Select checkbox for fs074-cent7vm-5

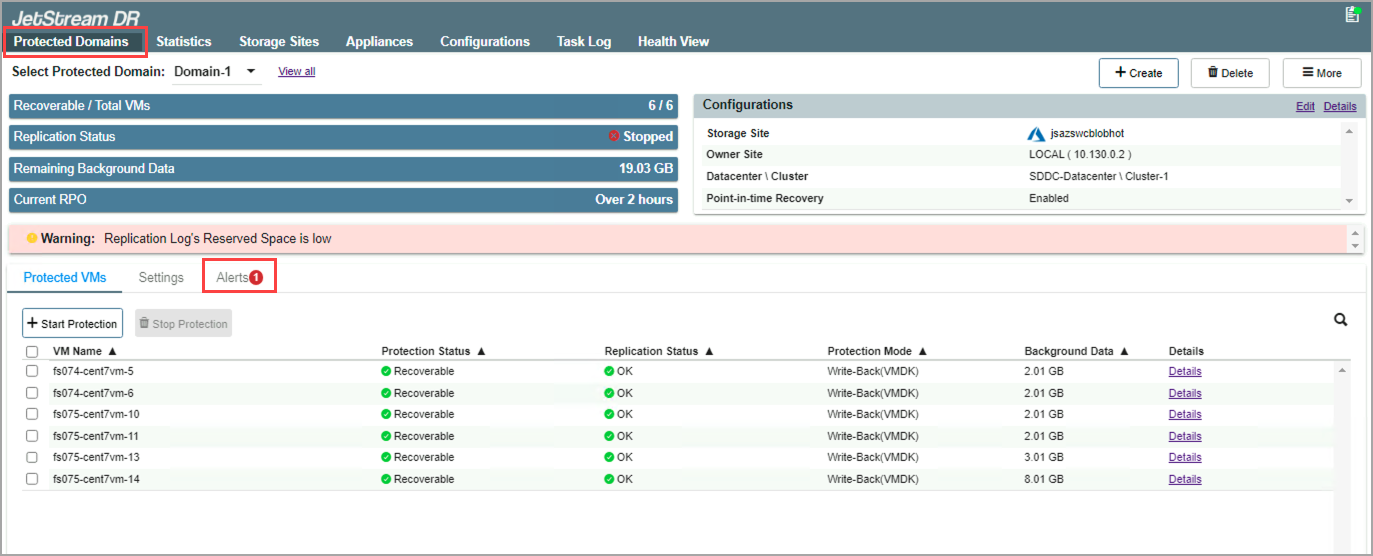point(32,371)
